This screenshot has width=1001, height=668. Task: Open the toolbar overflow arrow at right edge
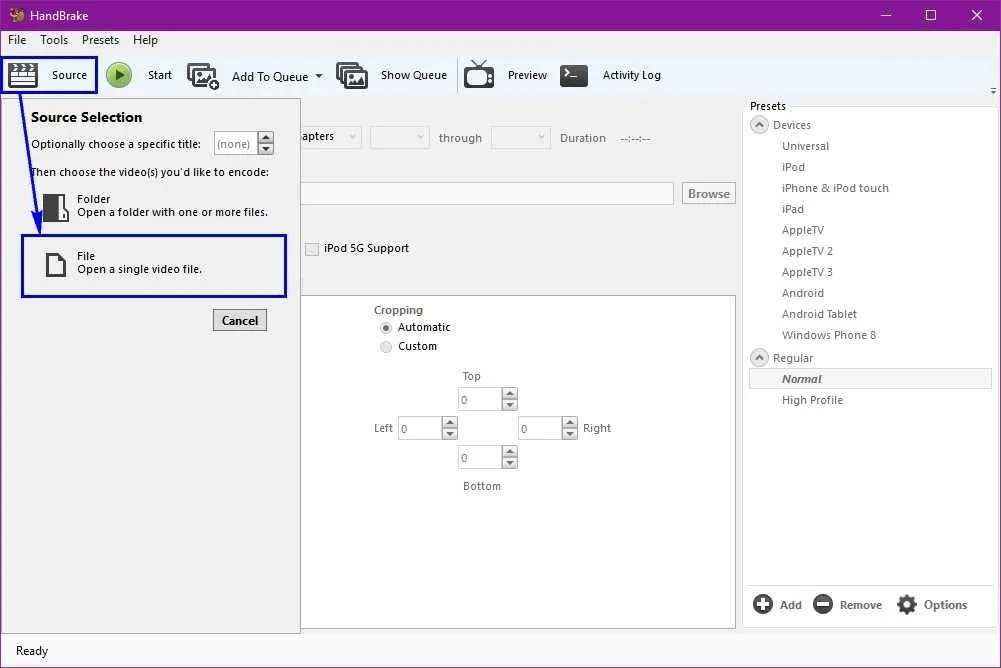pos(993,91)
